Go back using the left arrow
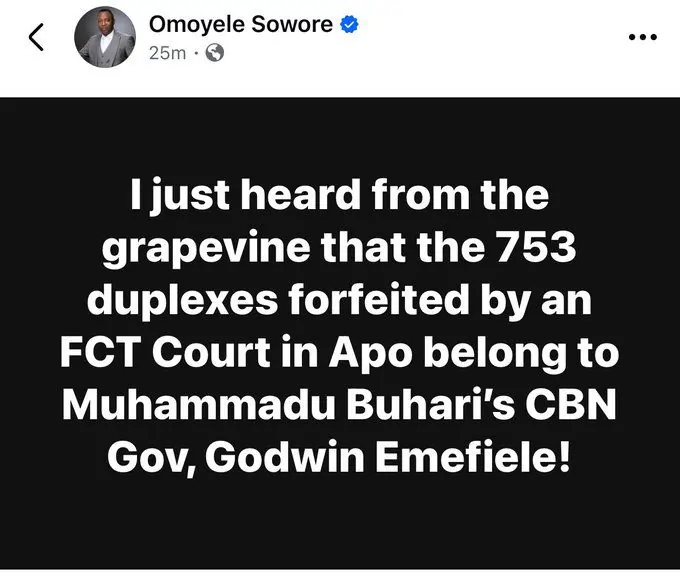Image resolution: width=680 pixels, height=584 pixels. pyautogui.click(x=36, y=37)
